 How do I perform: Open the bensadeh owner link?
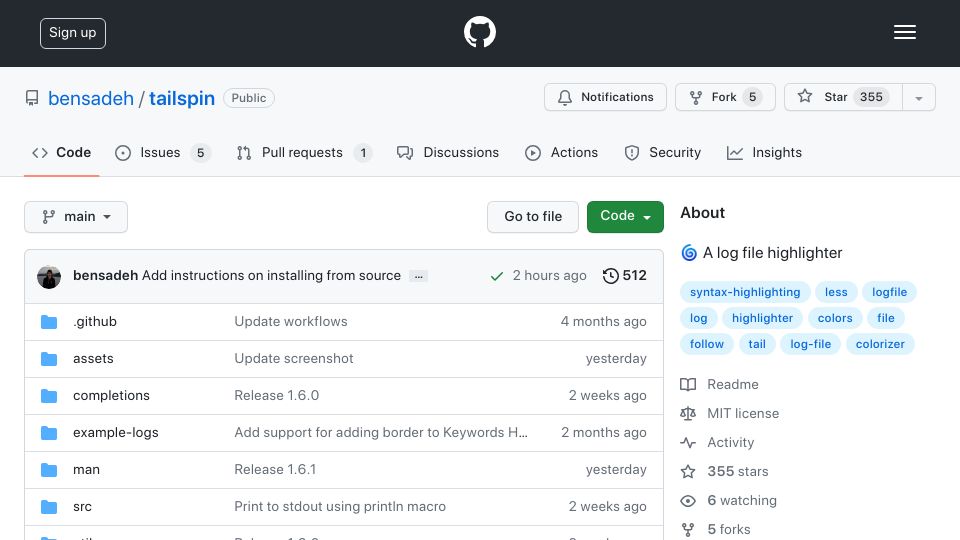point(91,98)
